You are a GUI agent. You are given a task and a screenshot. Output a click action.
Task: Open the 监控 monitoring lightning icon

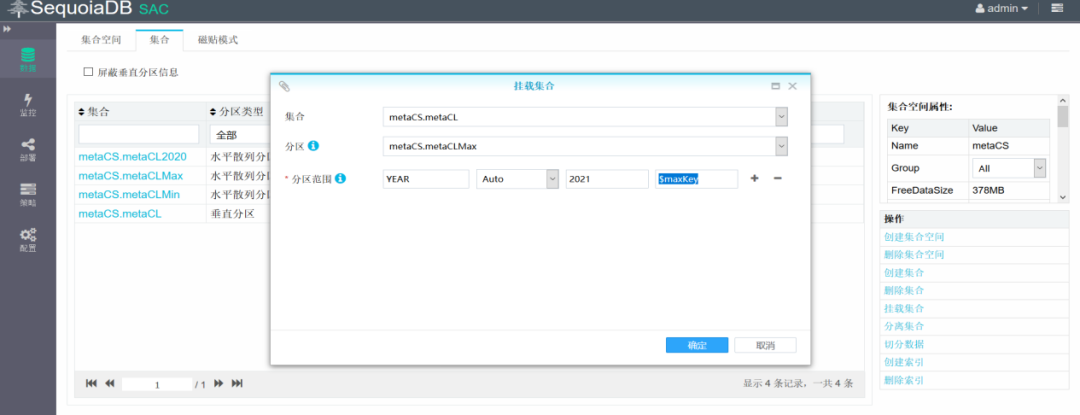[x=28, y=105]
